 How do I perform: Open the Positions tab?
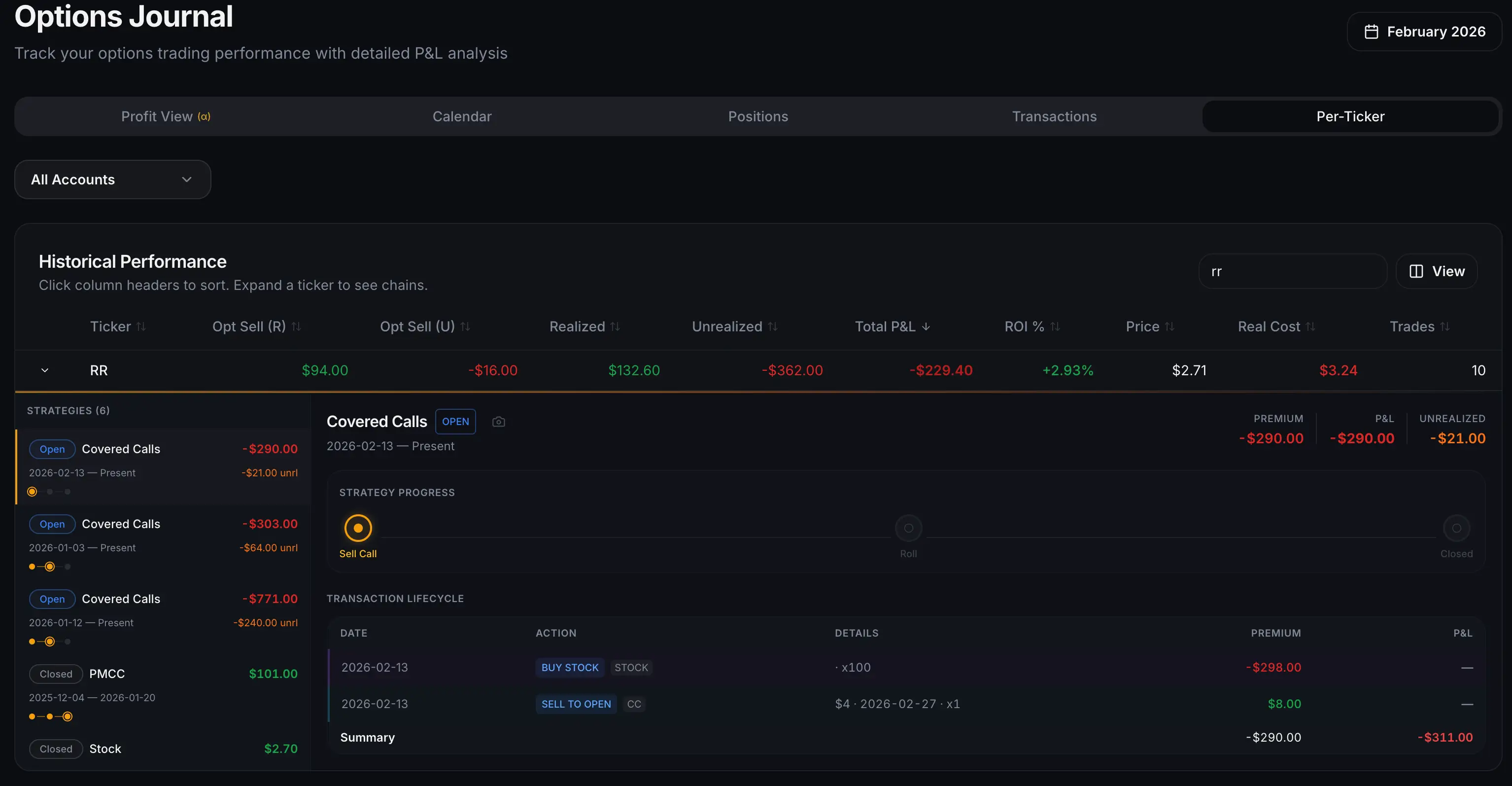coord(758,116)
